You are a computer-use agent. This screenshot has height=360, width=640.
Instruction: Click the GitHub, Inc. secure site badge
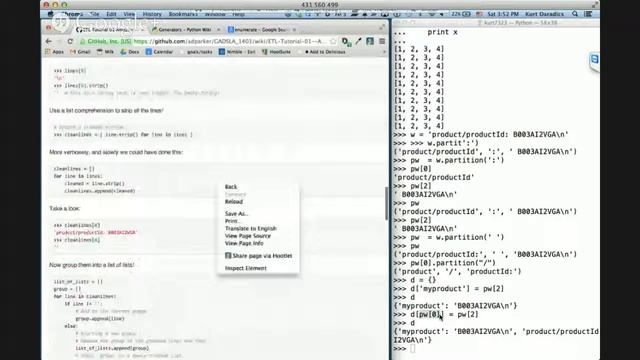[106, 41]
